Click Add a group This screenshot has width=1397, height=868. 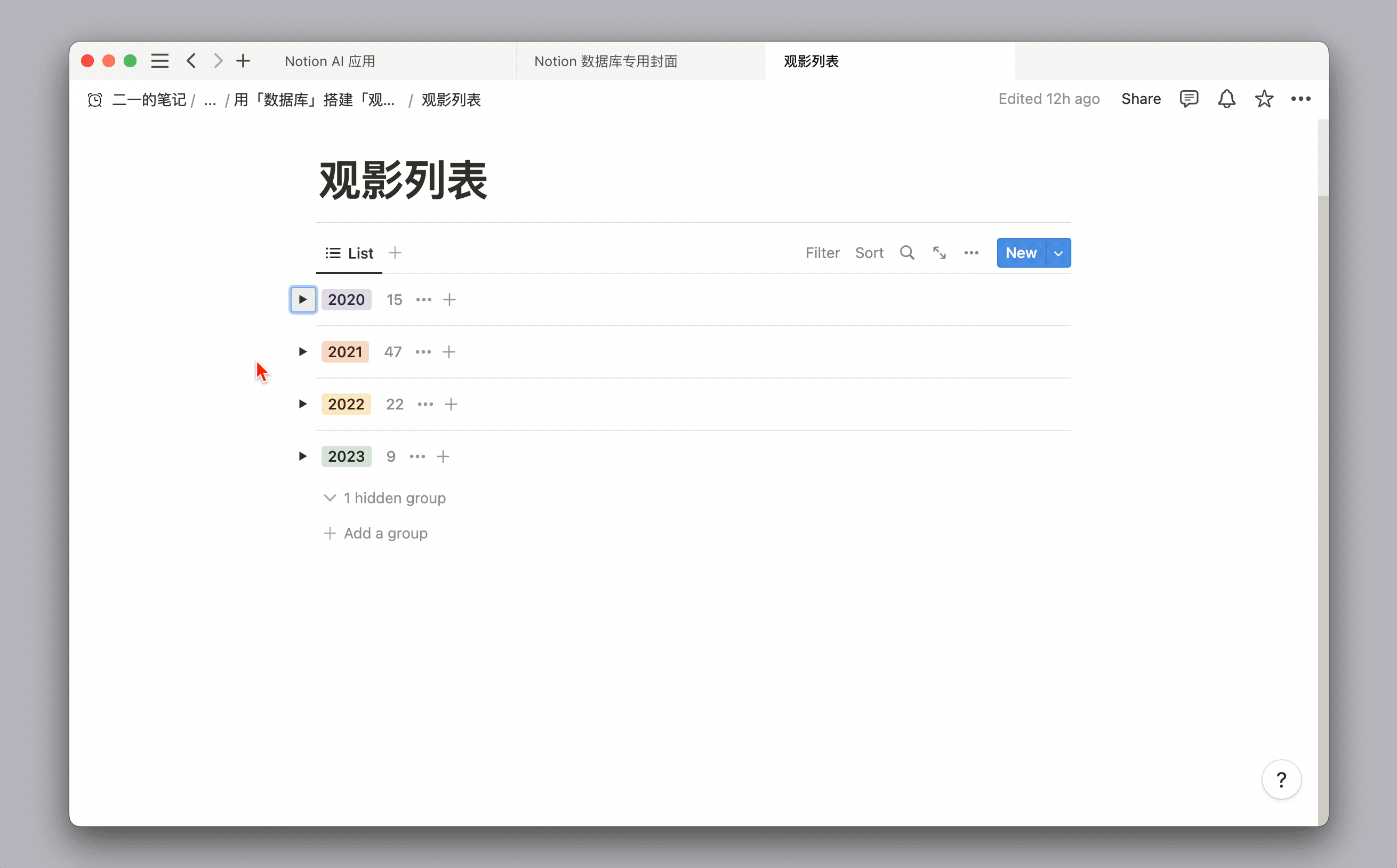click(375, 533)
